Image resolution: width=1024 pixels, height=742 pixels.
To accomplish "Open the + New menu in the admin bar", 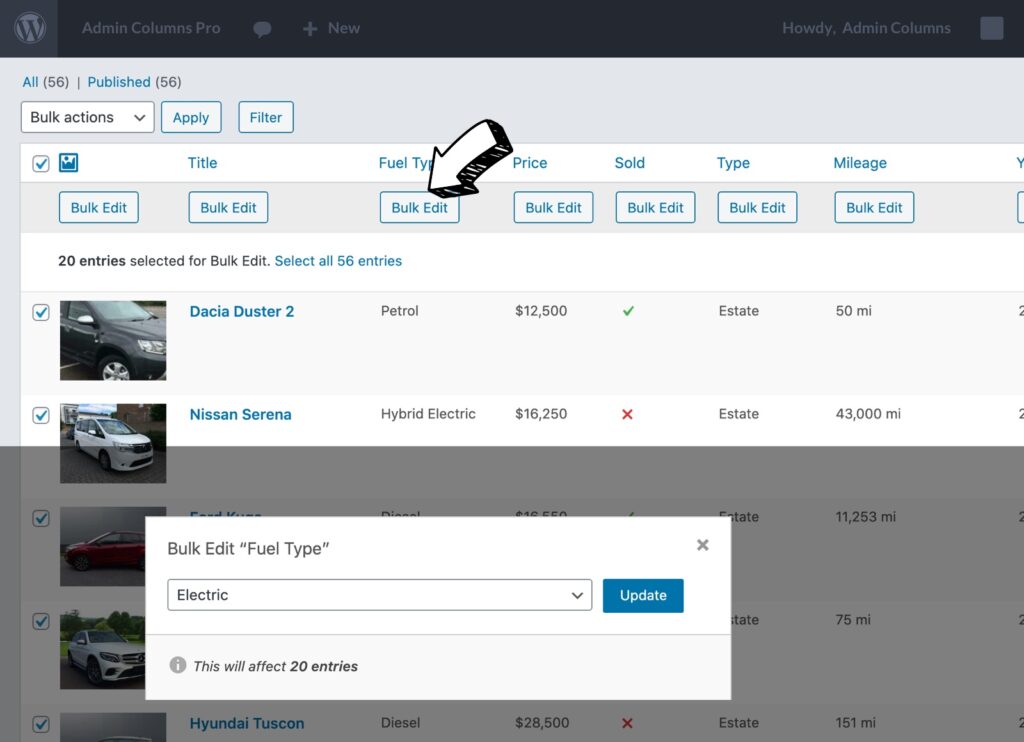I will coord(331,28).
